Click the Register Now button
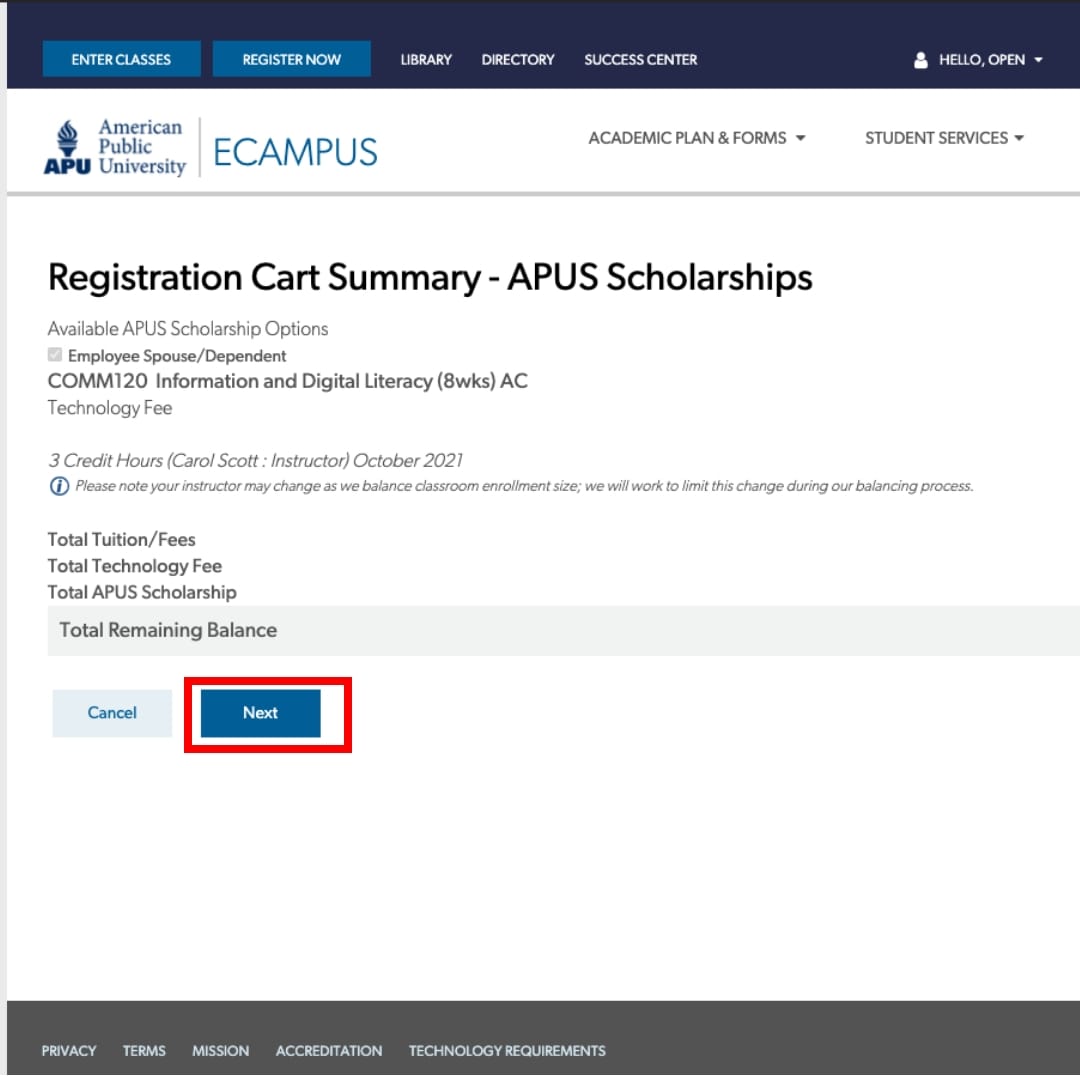Image resolution: width=1080 pixels, height=1080 pixels. click(x=292, y=60)
